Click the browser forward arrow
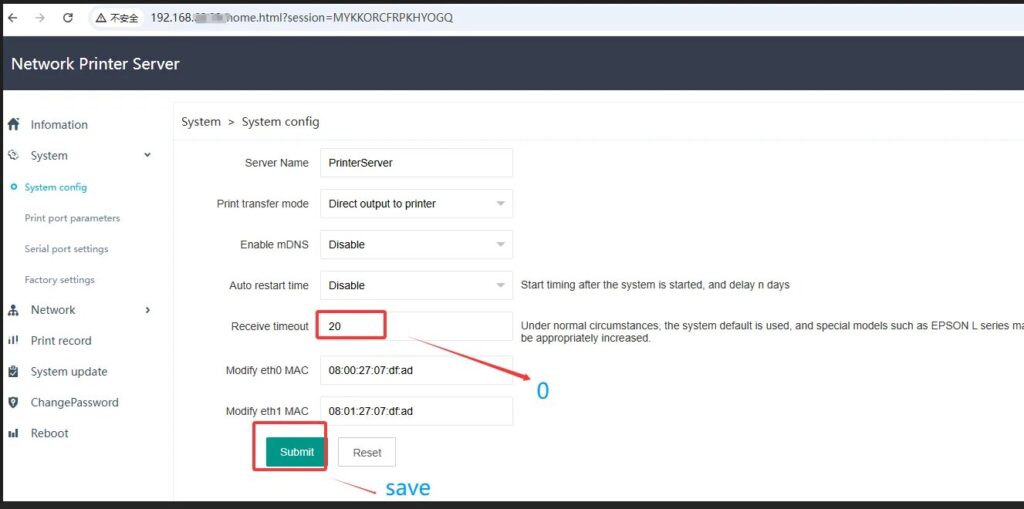1024x509 pixels. (x=40, y=18)
